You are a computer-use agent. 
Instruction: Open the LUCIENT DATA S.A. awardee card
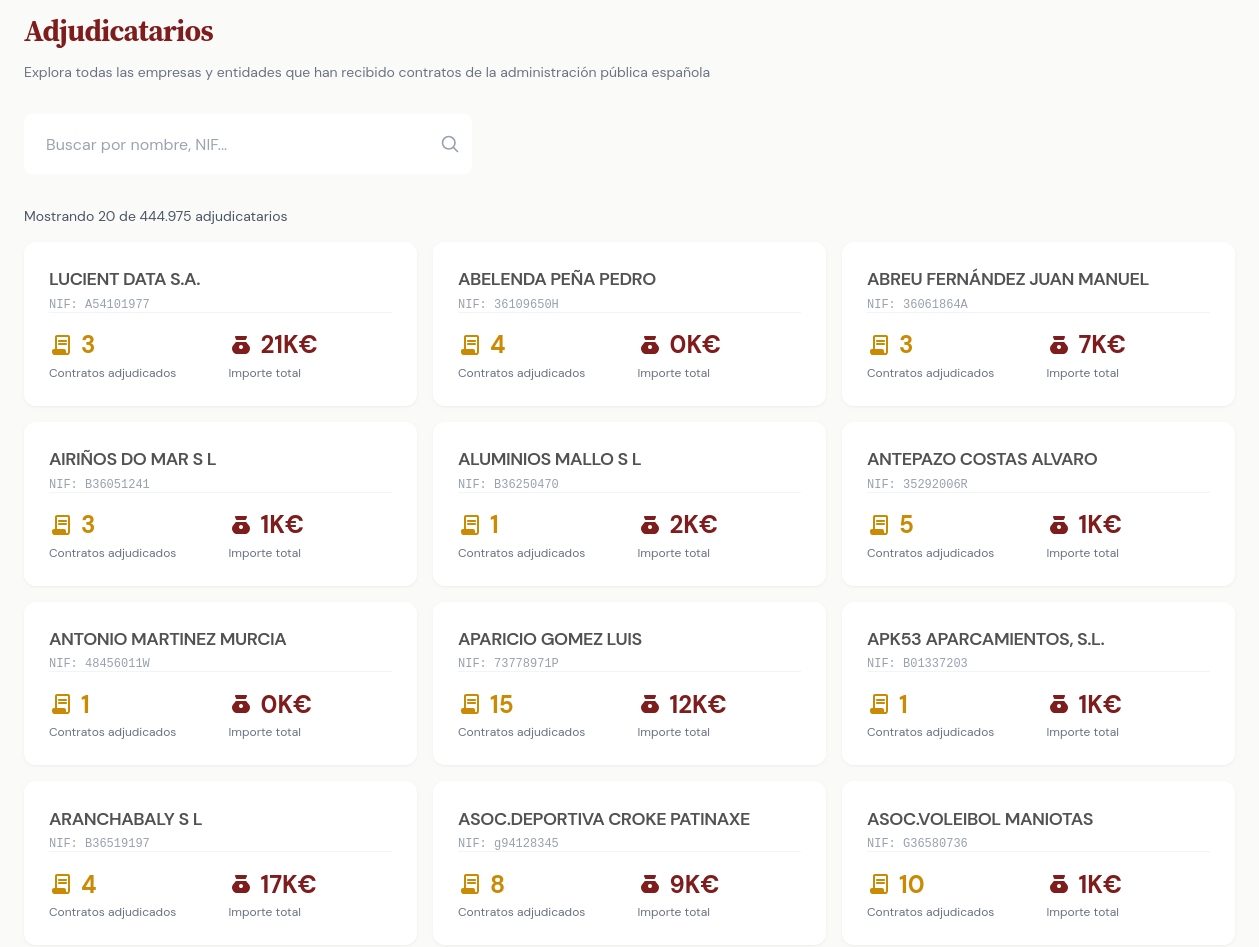click(x=125, y=280)
